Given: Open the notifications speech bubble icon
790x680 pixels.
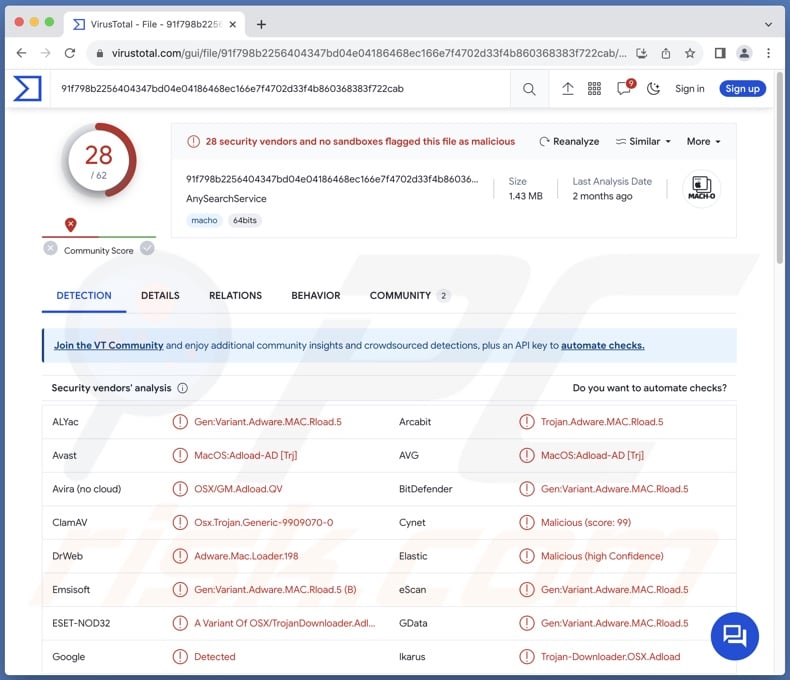Looking at the screenshot, I should click(x=625, y=88).
